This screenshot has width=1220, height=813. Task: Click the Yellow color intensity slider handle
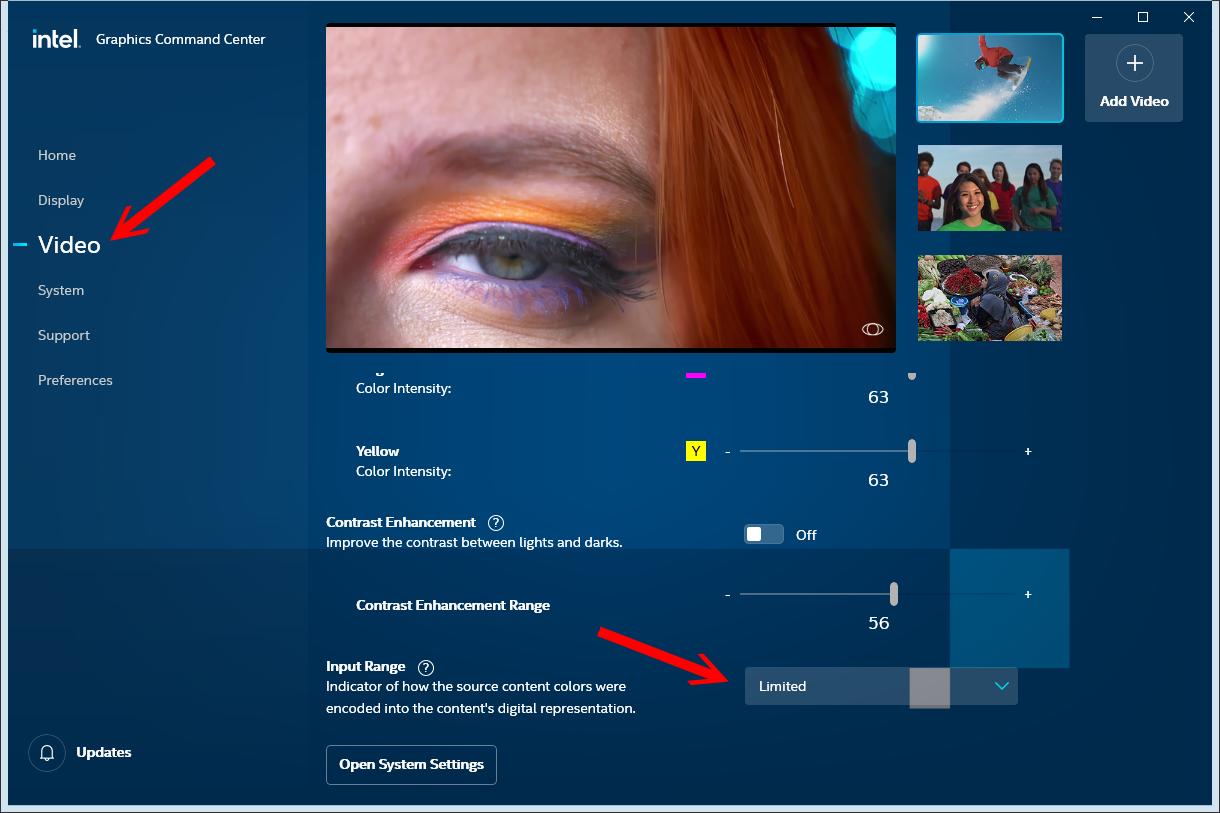tap(912, 451)
